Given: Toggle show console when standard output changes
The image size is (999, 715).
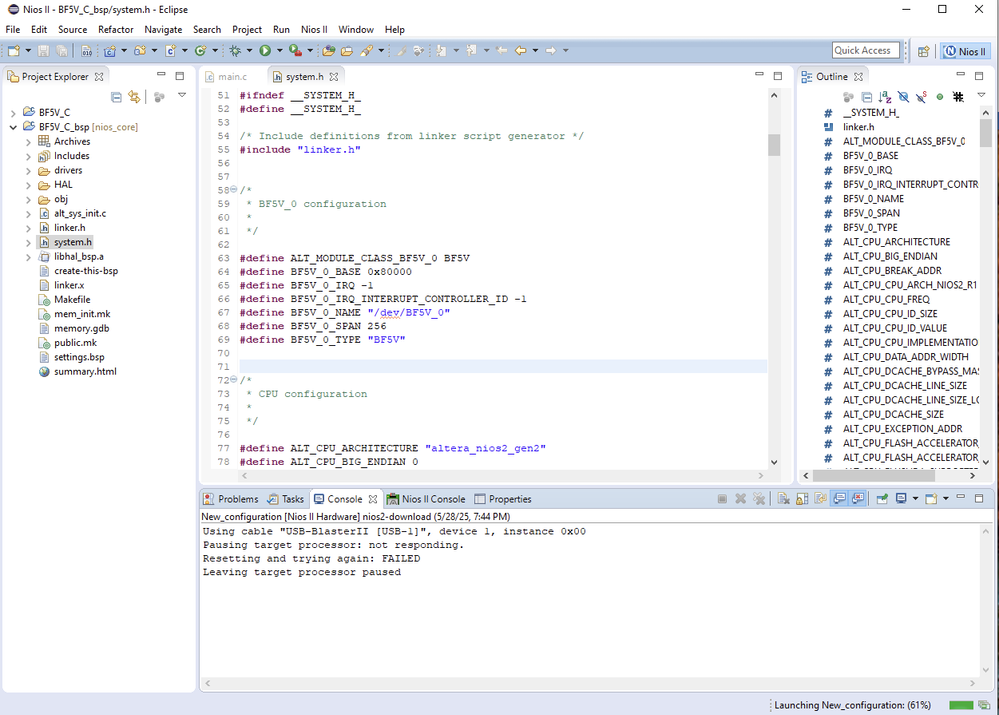Looking at the screenshot, I should pos(839,498).
